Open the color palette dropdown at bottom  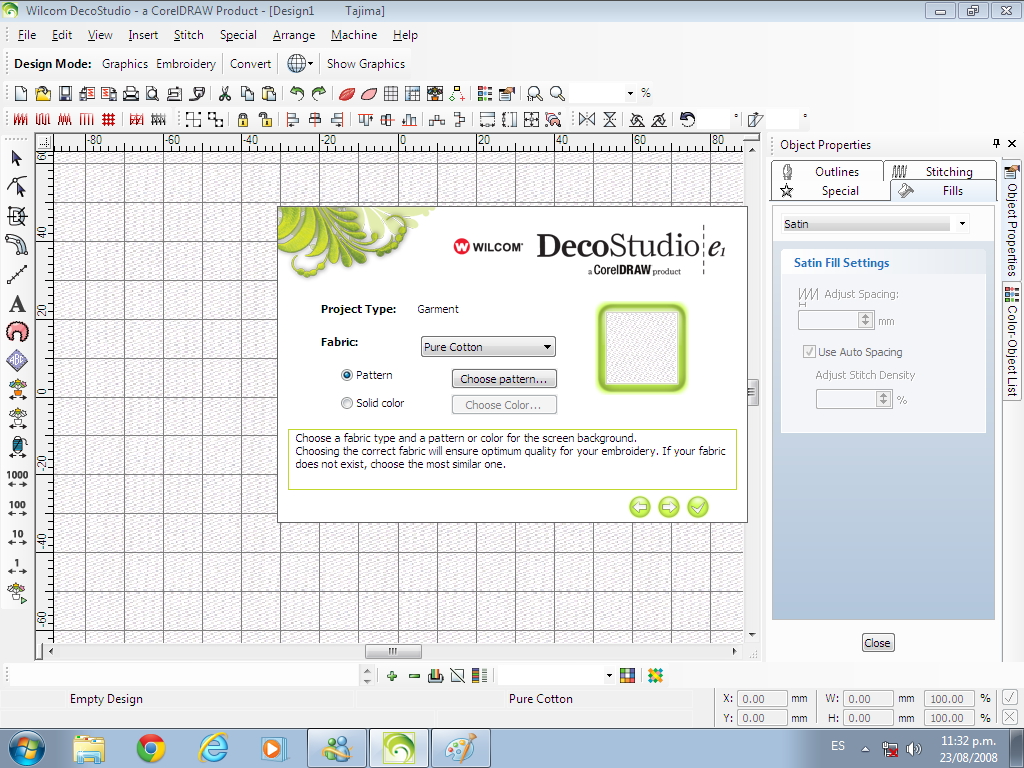(609, 676)
